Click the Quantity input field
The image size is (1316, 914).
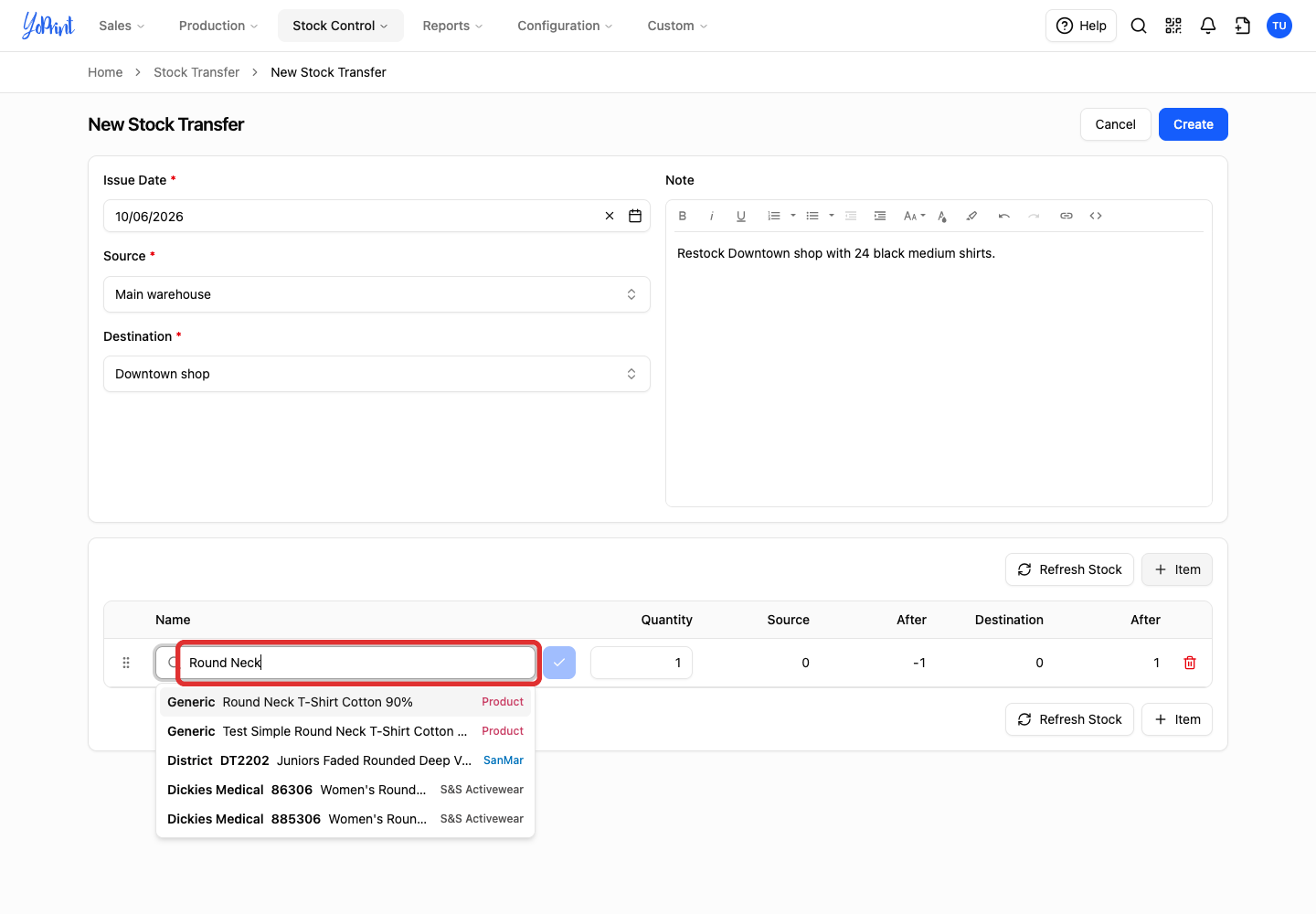click(x=642, y=663)
